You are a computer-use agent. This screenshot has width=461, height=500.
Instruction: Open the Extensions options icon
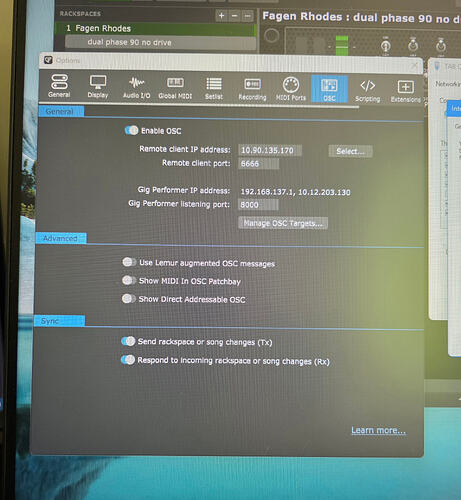tap(406, 91)
